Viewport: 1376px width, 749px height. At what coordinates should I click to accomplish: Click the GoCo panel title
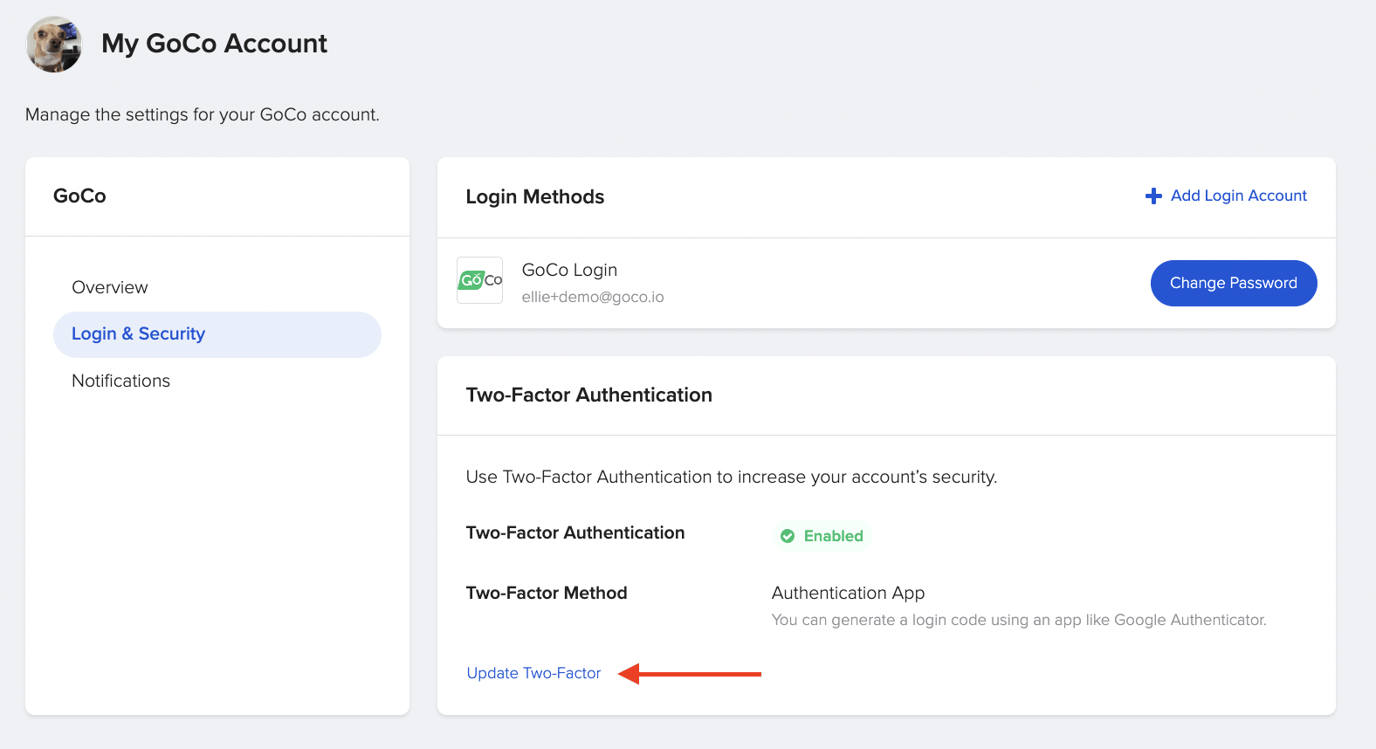tap(79, 195)
